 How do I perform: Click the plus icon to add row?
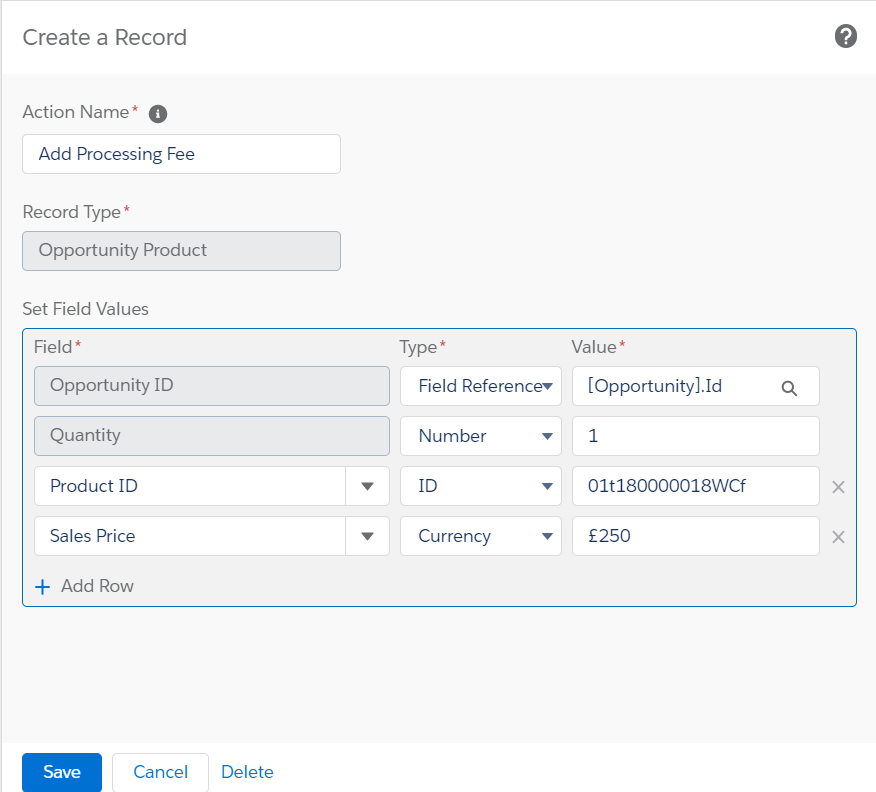[x=42, y=587]
